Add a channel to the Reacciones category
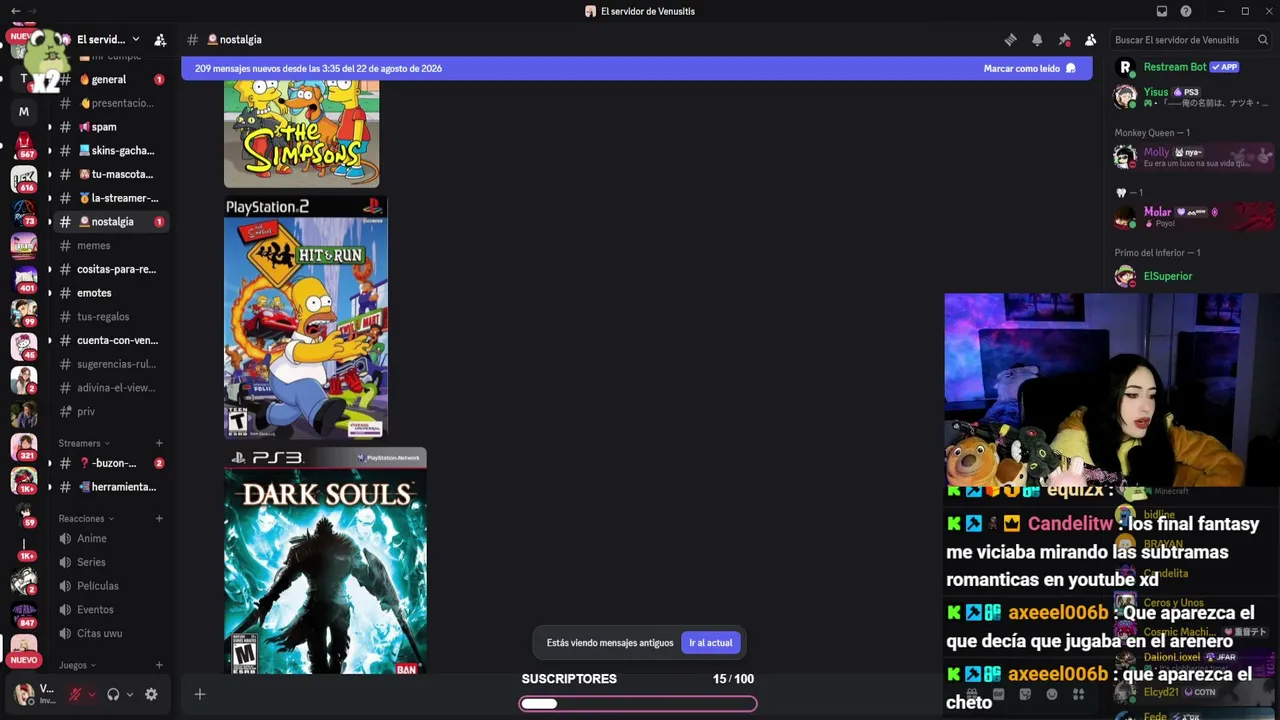The height and width of the screenshot is (720, 1280). click(x=159, y=518)
